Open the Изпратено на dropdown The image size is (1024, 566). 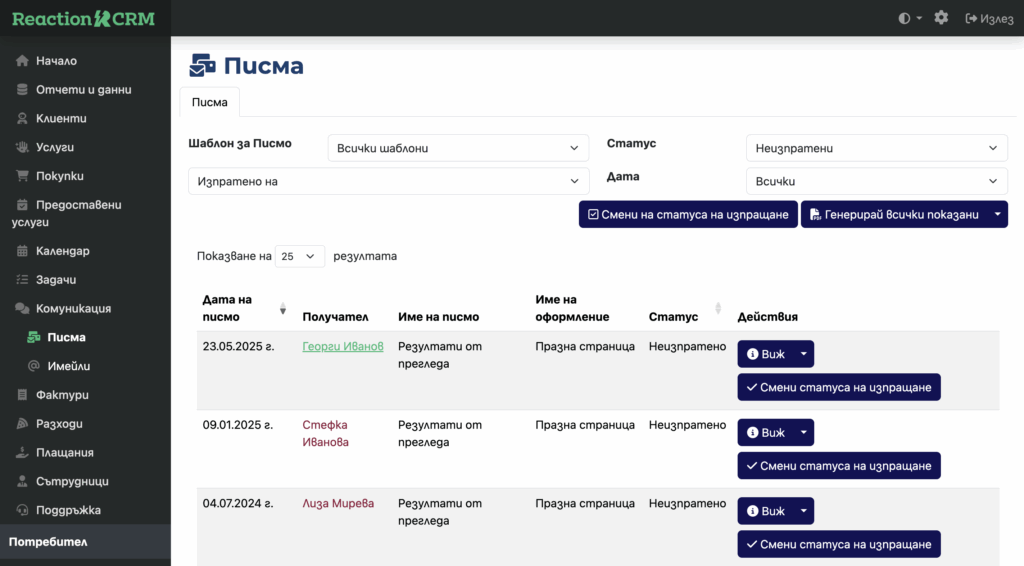tap(388, 181)
